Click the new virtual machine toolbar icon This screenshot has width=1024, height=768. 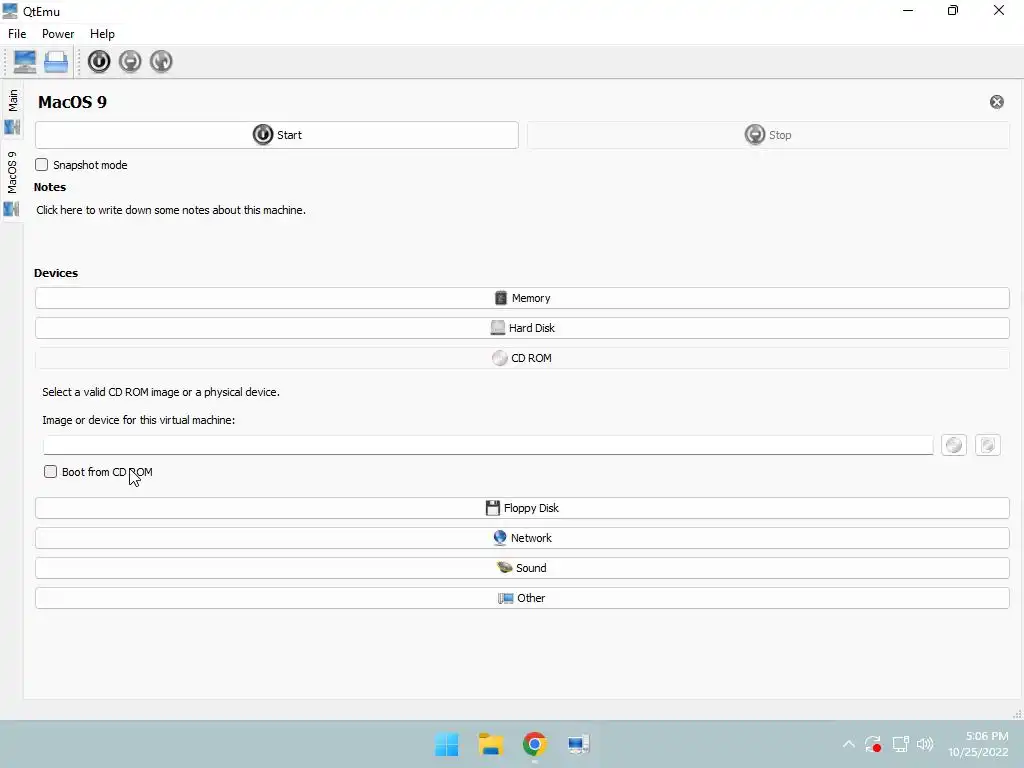coord(25,61)
